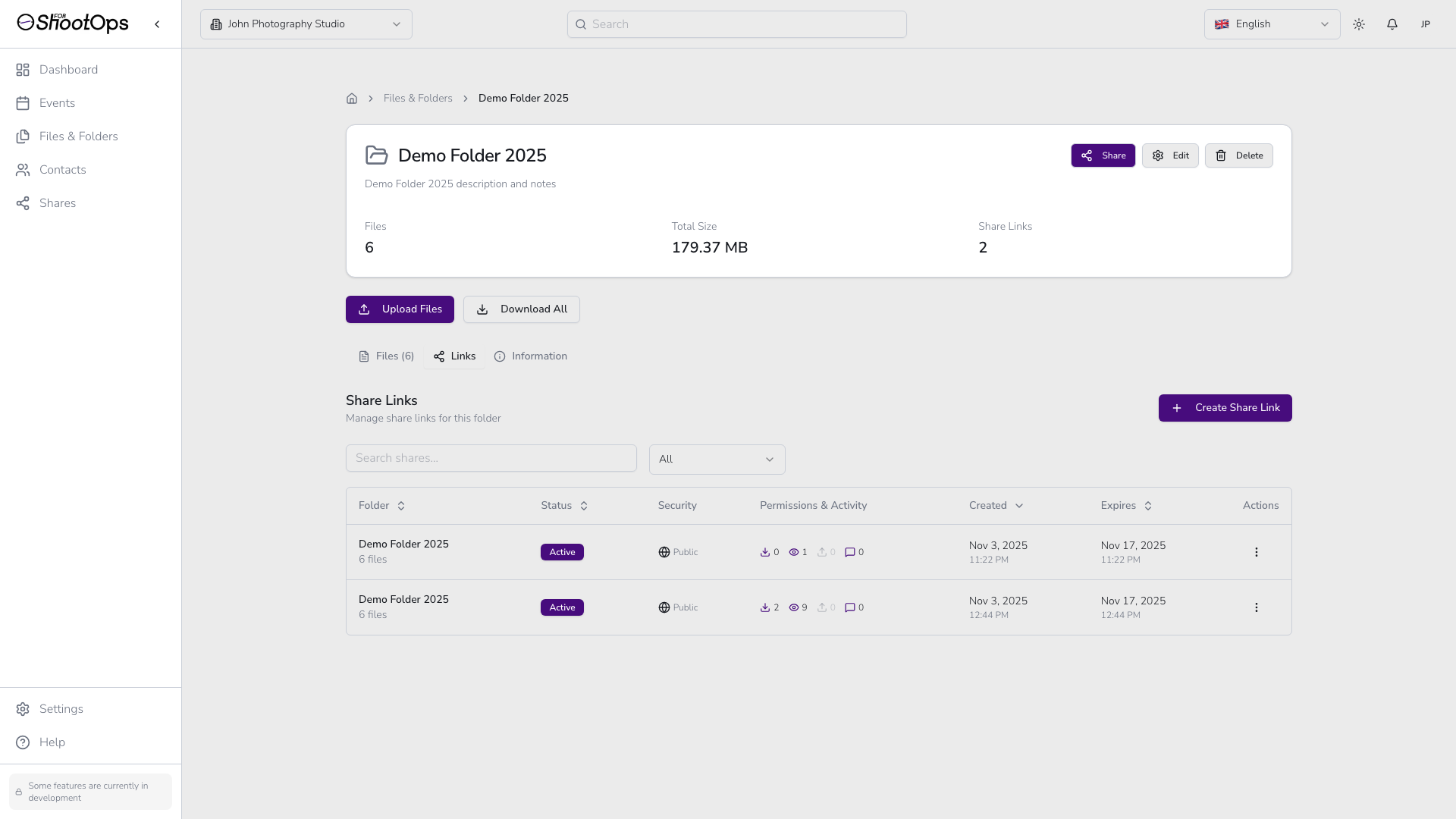This screenshot has height=819, width=1456.
Task: Sort table by Status column
Action: coord(564,506)
